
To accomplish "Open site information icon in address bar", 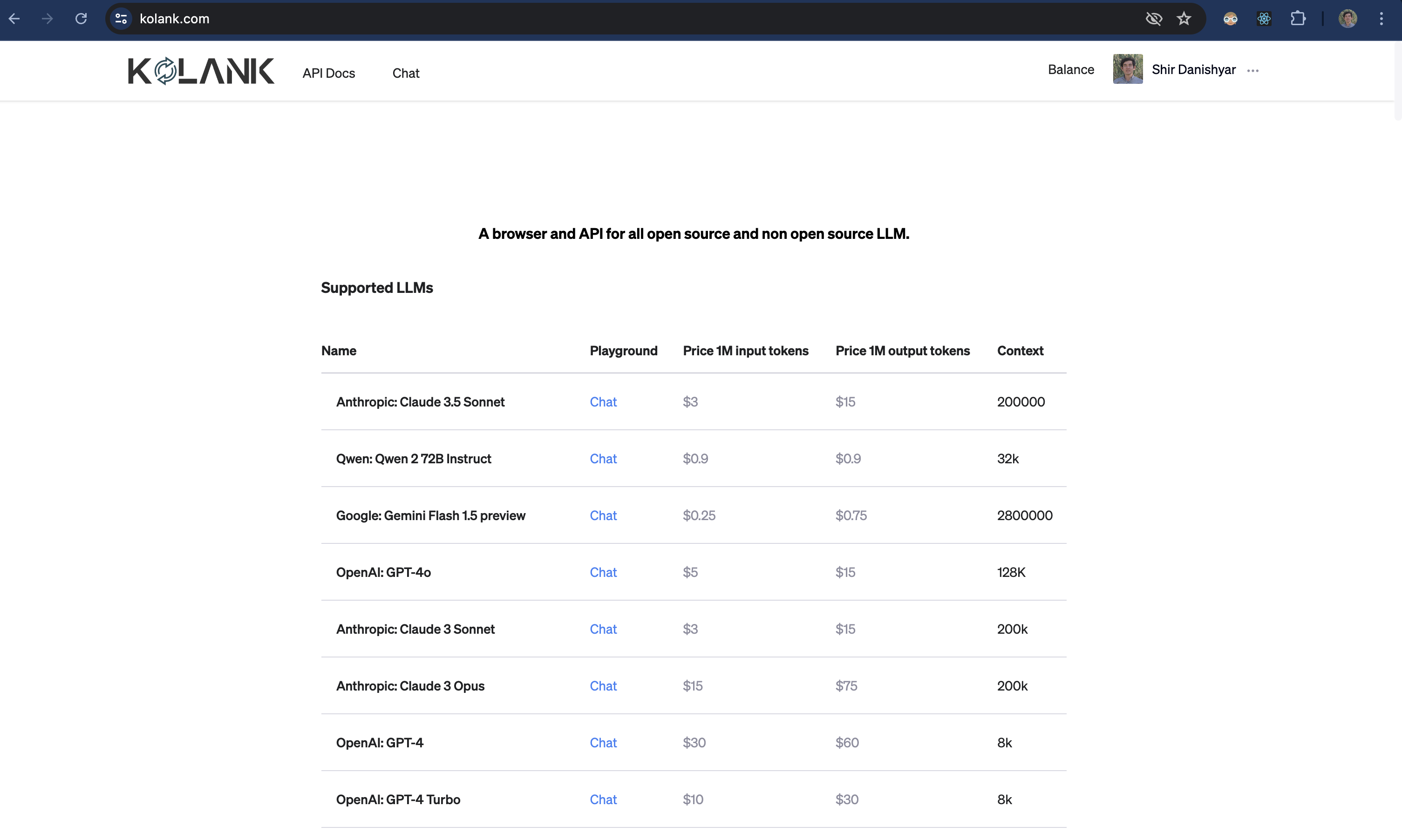I will pos(121,19).
